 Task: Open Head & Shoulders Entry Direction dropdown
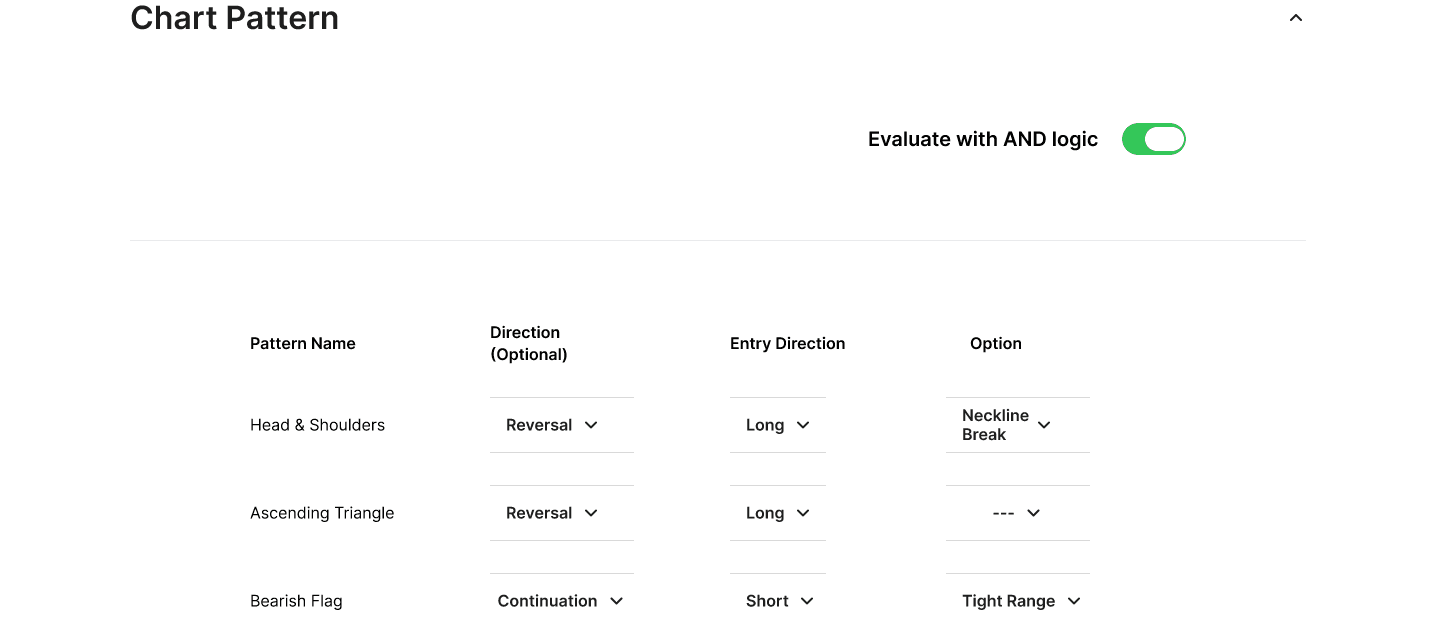(x=777, y=425)
